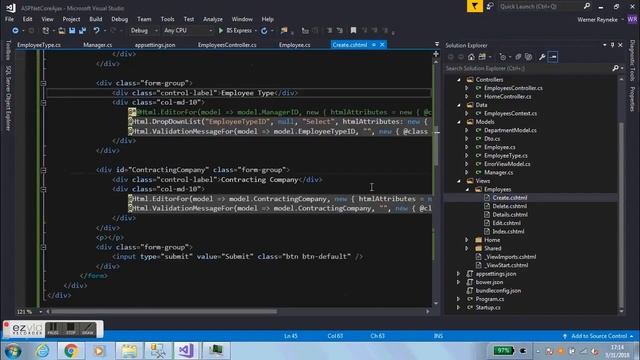Viewport: 640px width, 360px height.
Task: Click the Browser Refresh toolbar icon
Action: point(264,31)
